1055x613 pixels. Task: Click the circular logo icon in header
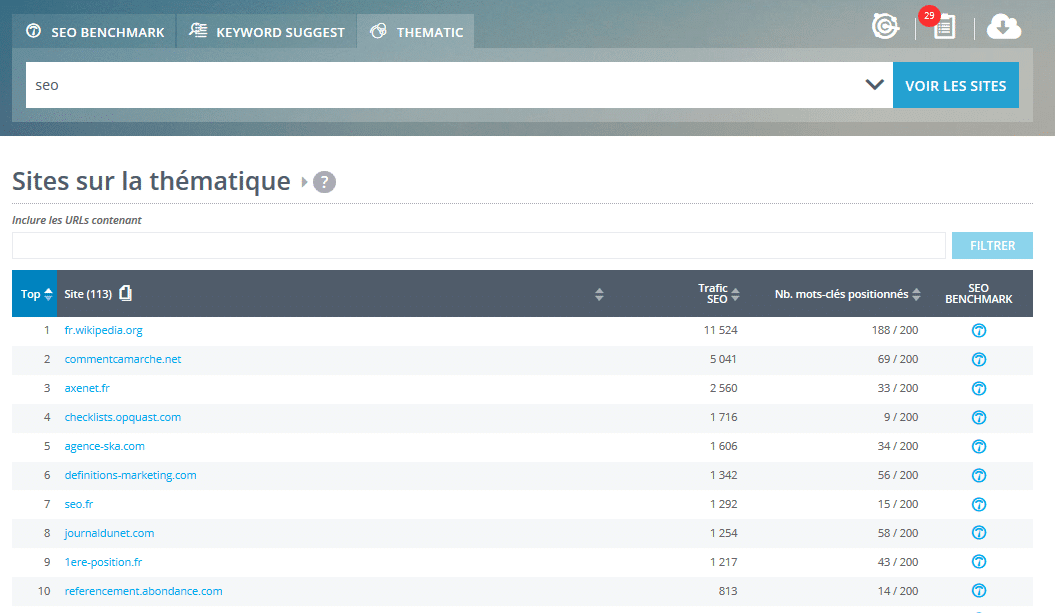coord(885,27)
